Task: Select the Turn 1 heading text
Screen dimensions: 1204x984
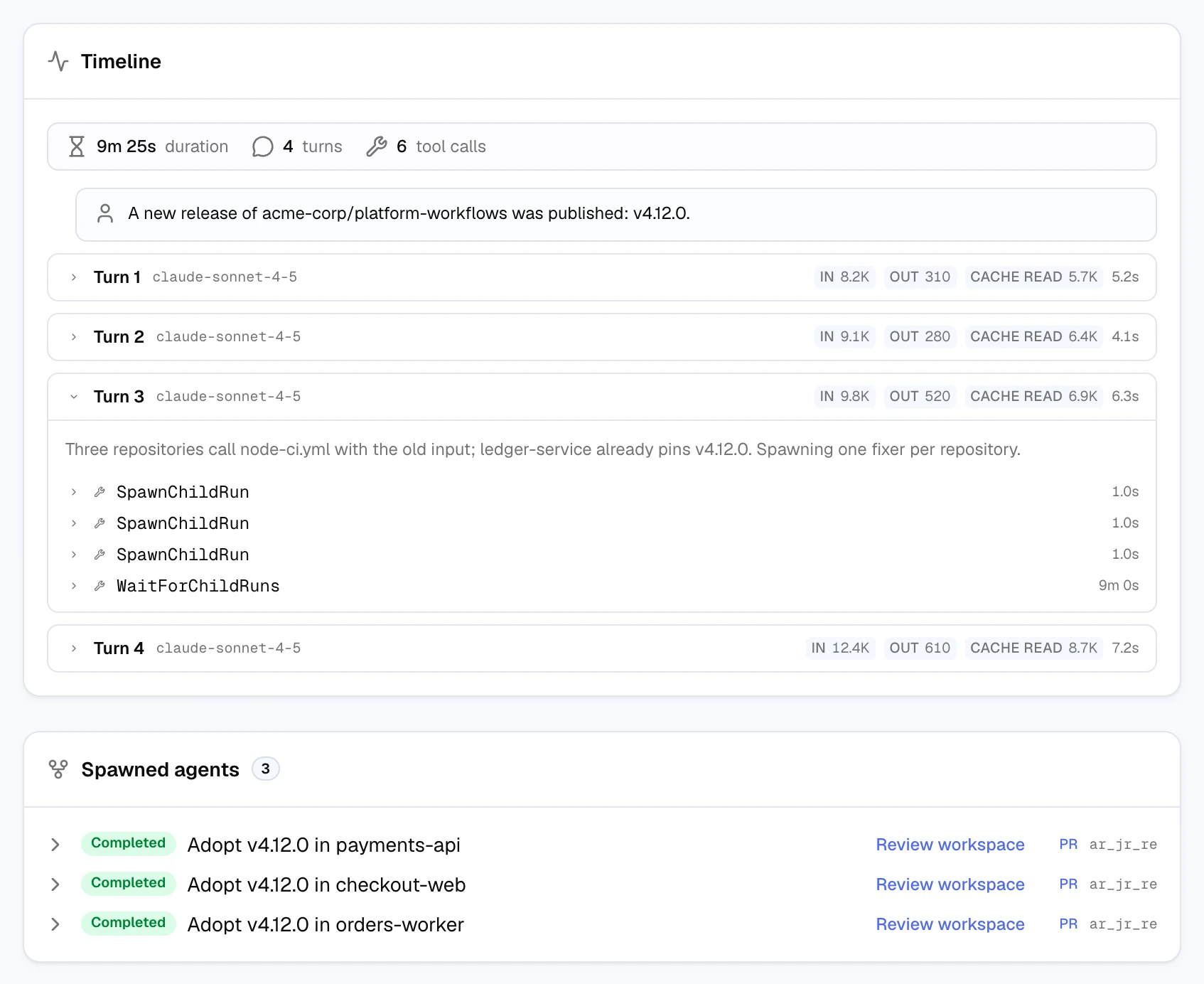Action: [117, 277]
